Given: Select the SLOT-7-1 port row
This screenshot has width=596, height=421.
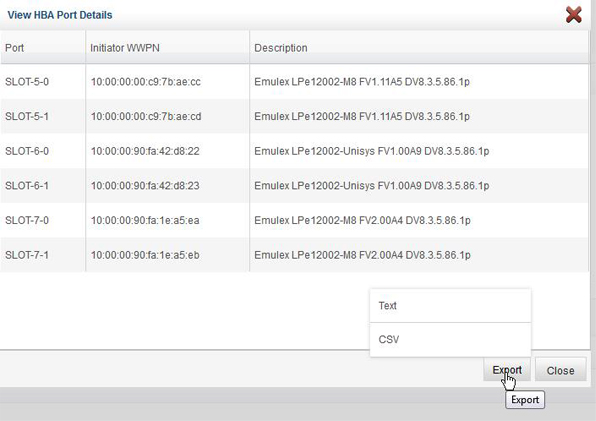Looking at the screenshot, I should [294, 255].
